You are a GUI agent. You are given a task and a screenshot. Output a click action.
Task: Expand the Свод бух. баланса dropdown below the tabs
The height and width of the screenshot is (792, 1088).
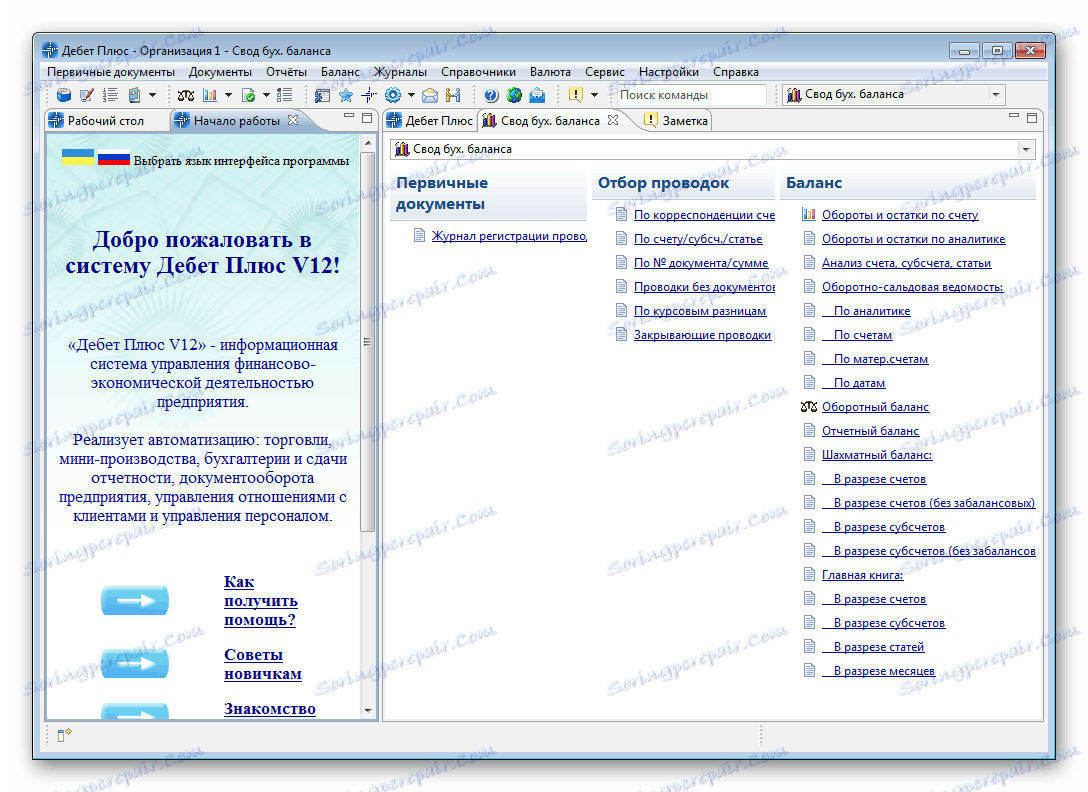pos(1026,149)
